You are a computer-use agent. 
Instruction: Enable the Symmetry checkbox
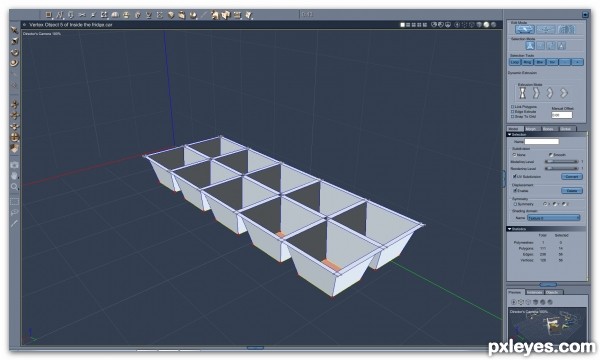515,204
